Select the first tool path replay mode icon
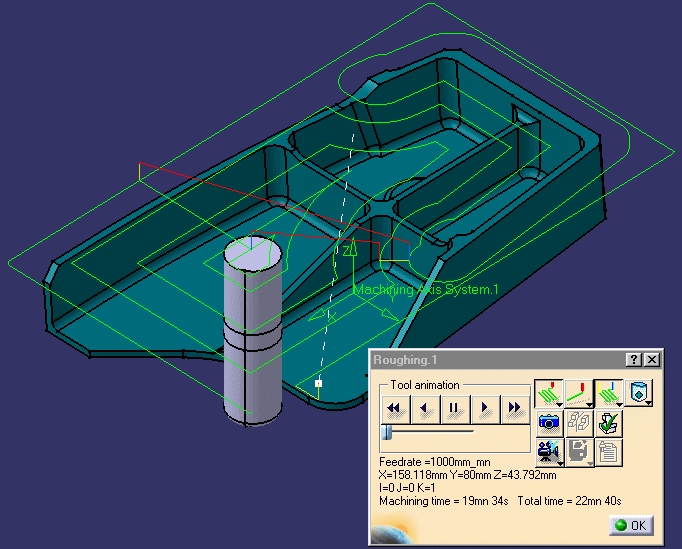 (546, 391)
